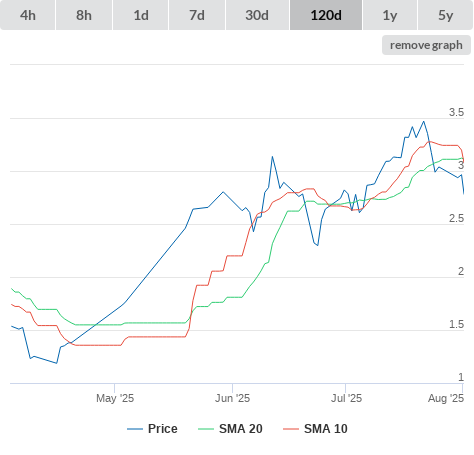The image size is (474, 455).
Task: Click the Jul '25 axis label
Action: click(346, 398)
